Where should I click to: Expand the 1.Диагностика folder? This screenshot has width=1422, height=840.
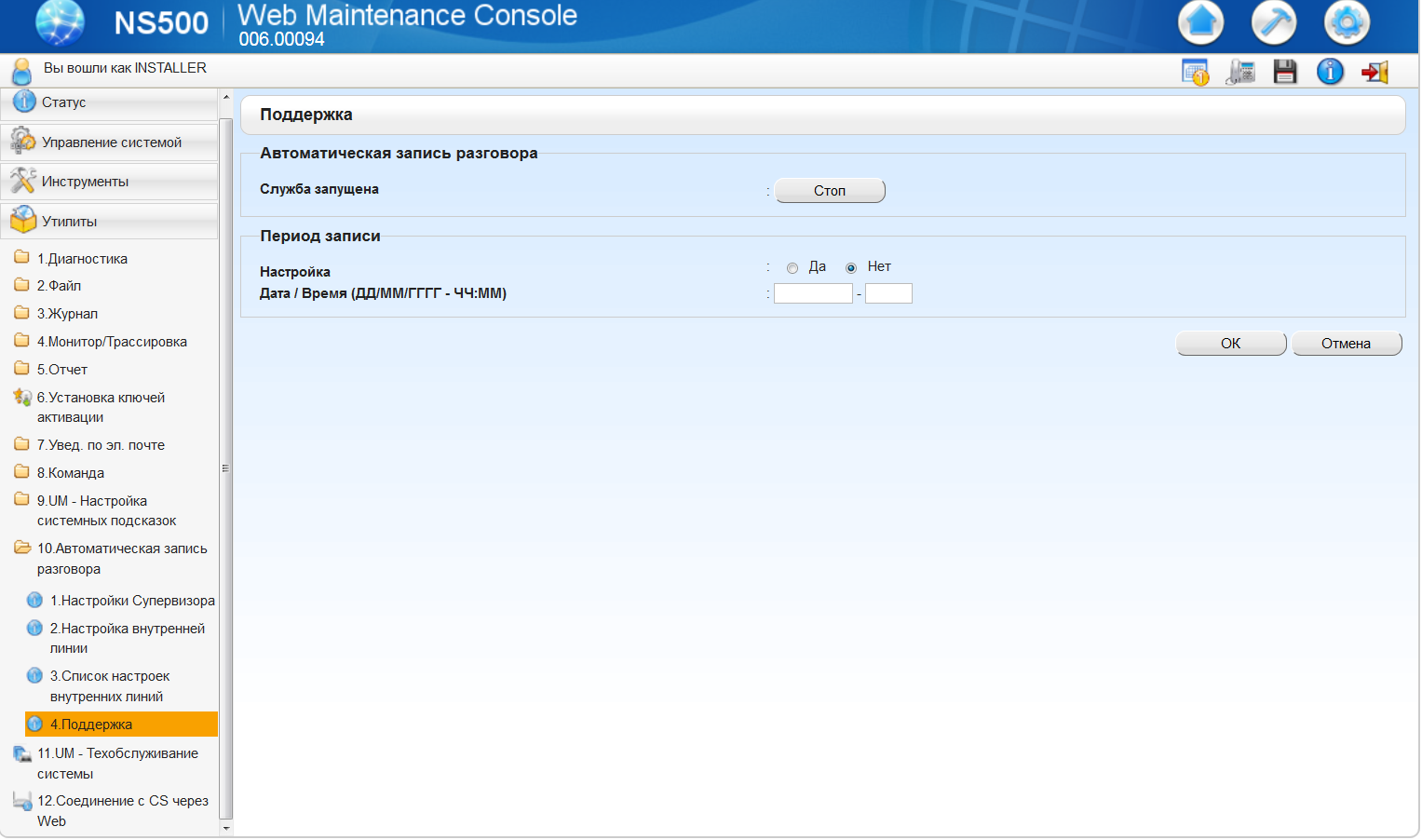coord(82,259)
